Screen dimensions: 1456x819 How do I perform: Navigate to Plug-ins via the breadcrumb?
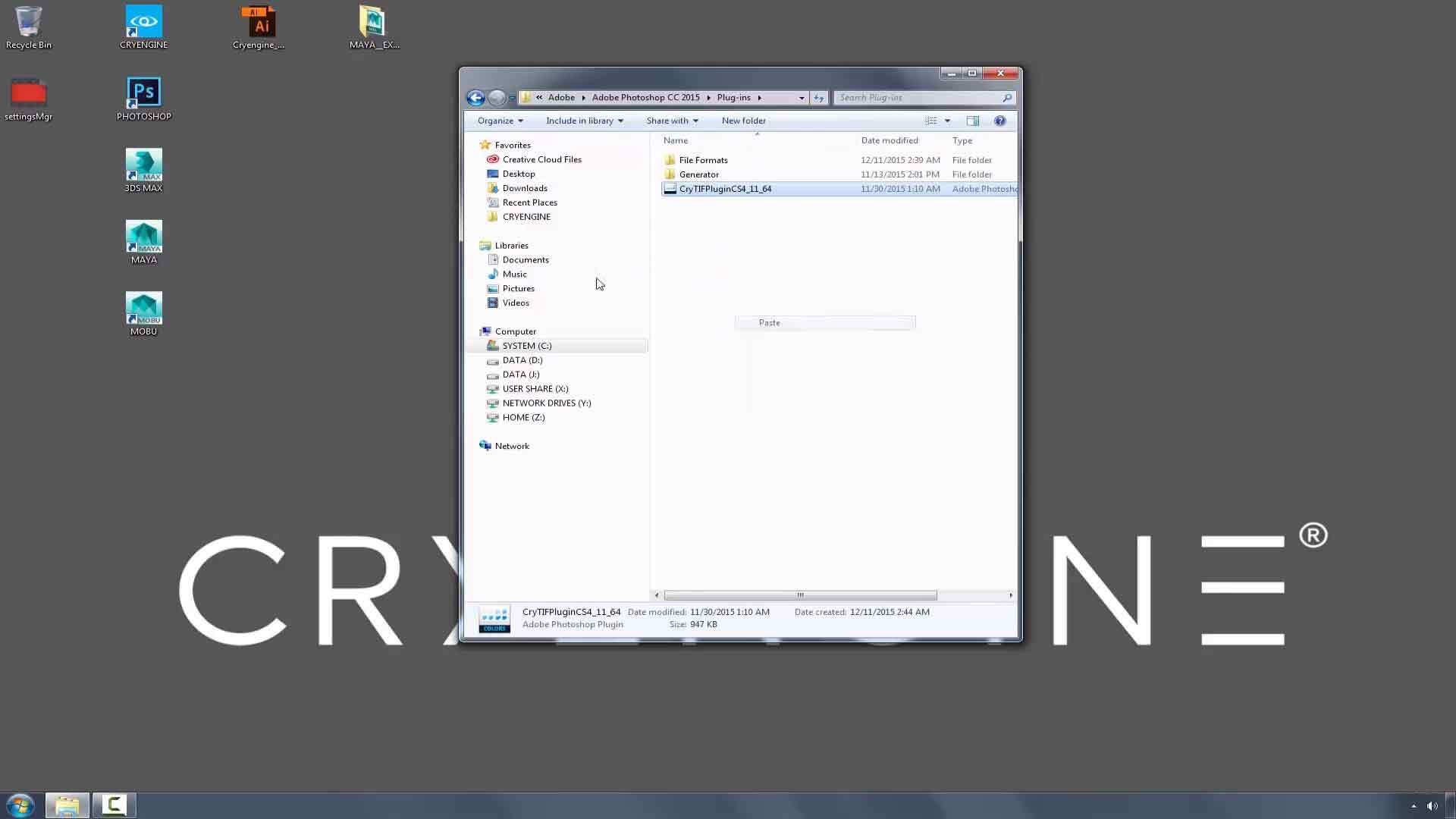click(733, 97)
